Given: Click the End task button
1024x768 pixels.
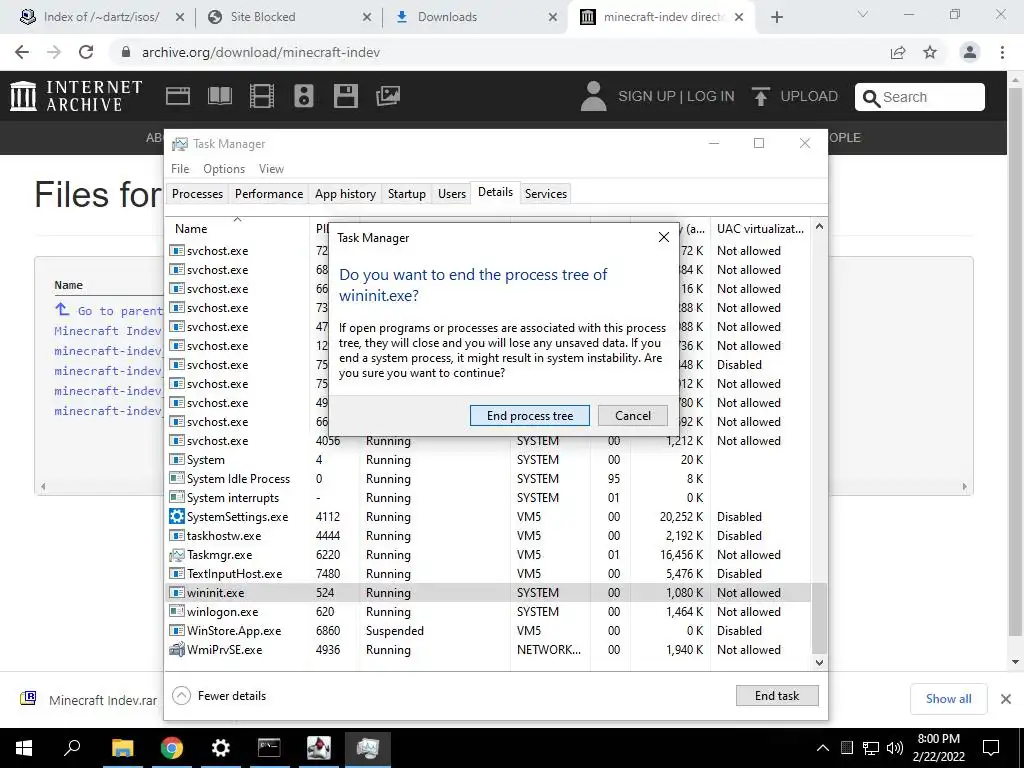Looking at the screenshot, I should pyautogui.click(x=776, y=696).
